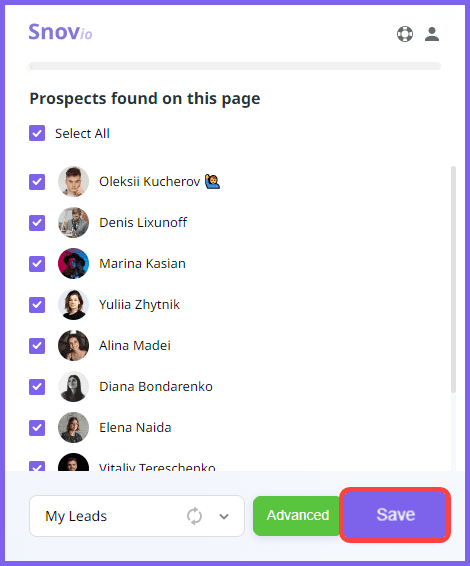Open the help lifebuoy icon
The width and height of the screenshot is (470, 566).
[x=405, y=34]
